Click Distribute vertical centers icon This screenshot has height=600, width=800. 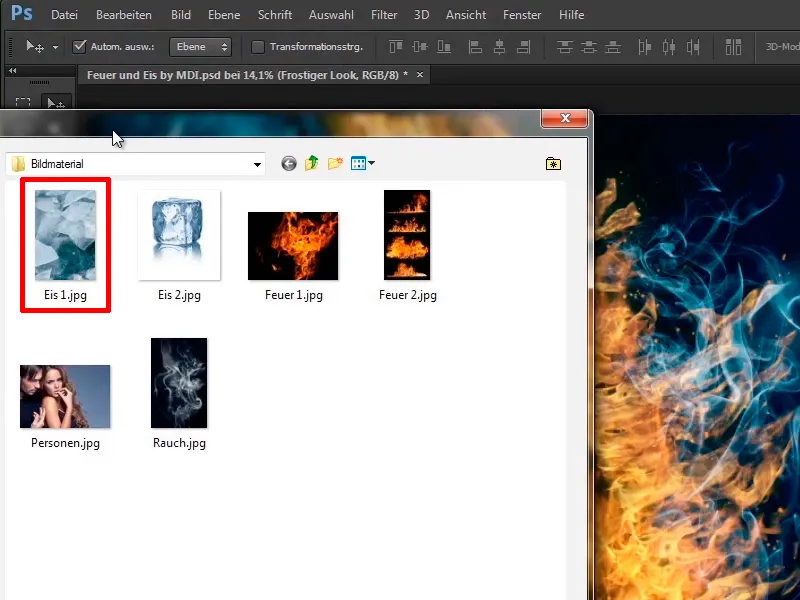[588, 47]
